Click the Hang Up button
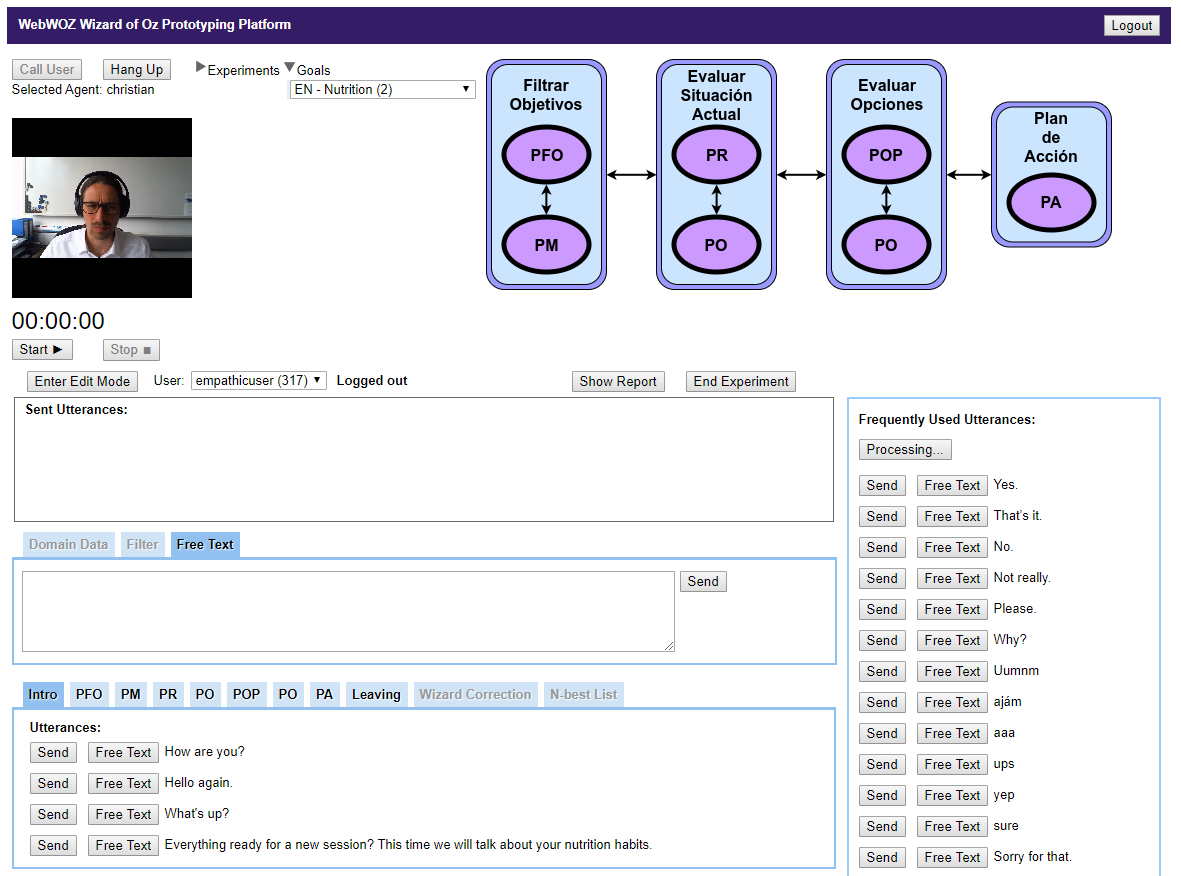Viewport: 1181px width, 876px height. pyautogui.click(x=136, y=69)
